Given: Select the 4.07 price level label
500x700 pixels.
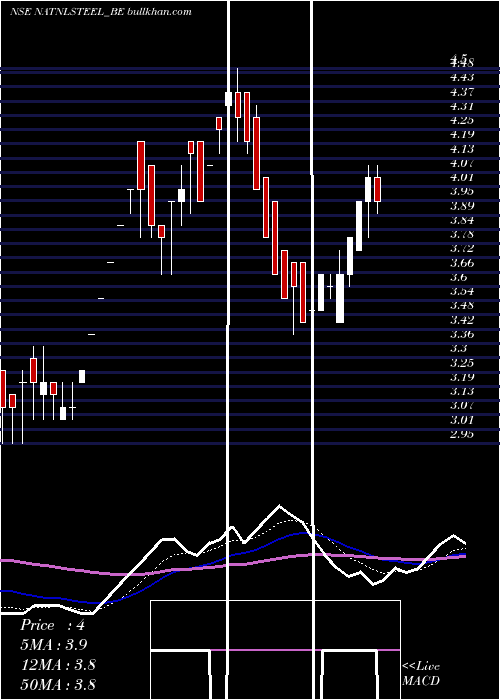Looking at the screenshot, I should pos(462,163).
